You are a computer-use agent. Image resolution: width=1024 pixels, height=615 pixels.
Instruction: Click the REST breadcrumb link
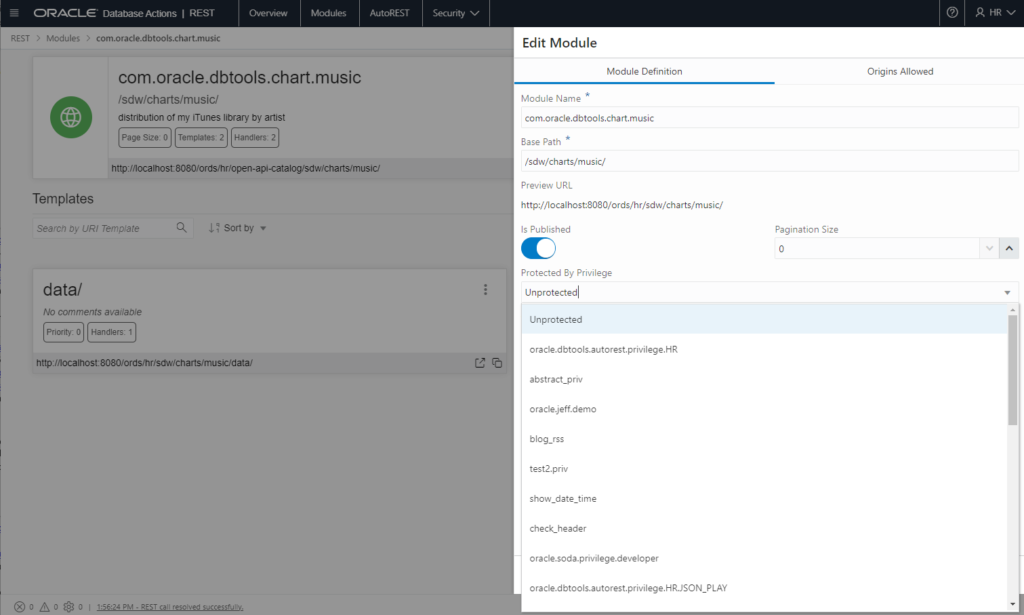(x=20, y=39)
